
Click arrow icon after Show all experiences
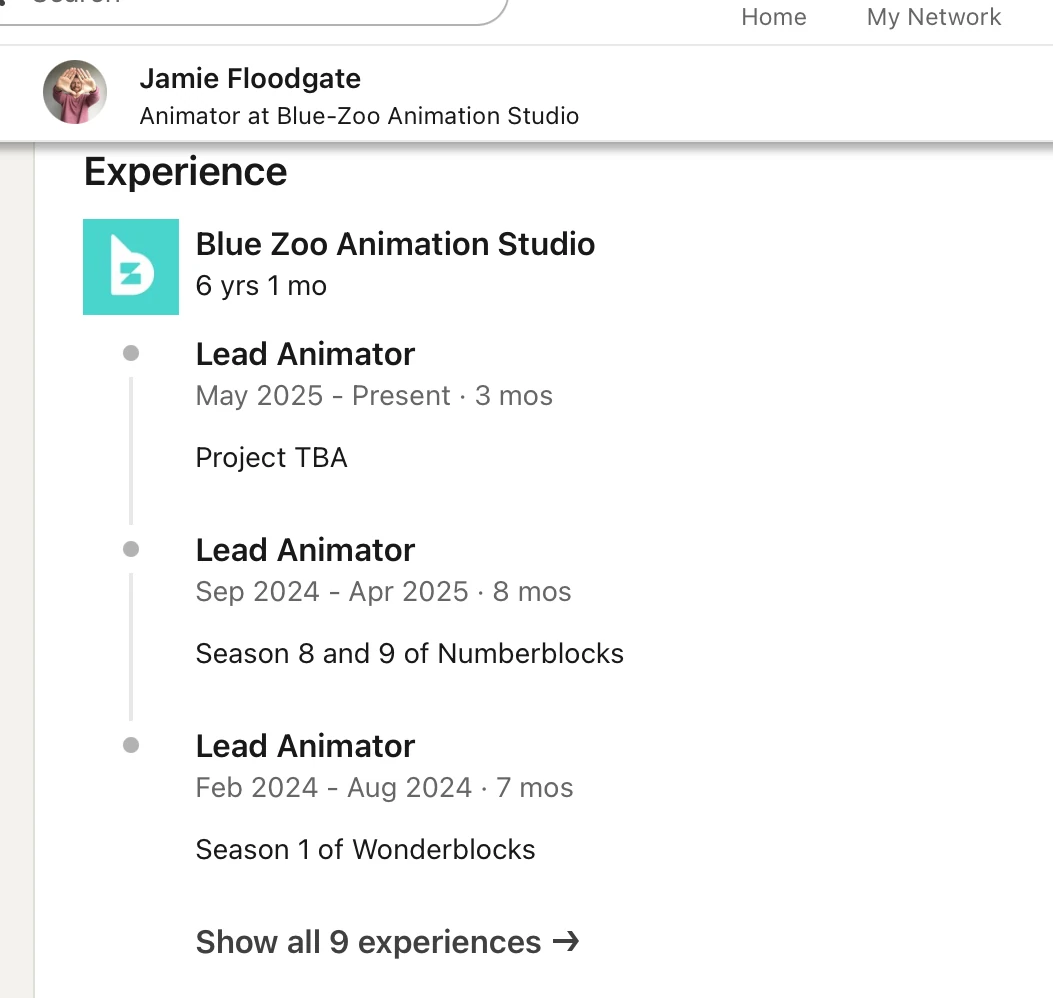point(566,942)
